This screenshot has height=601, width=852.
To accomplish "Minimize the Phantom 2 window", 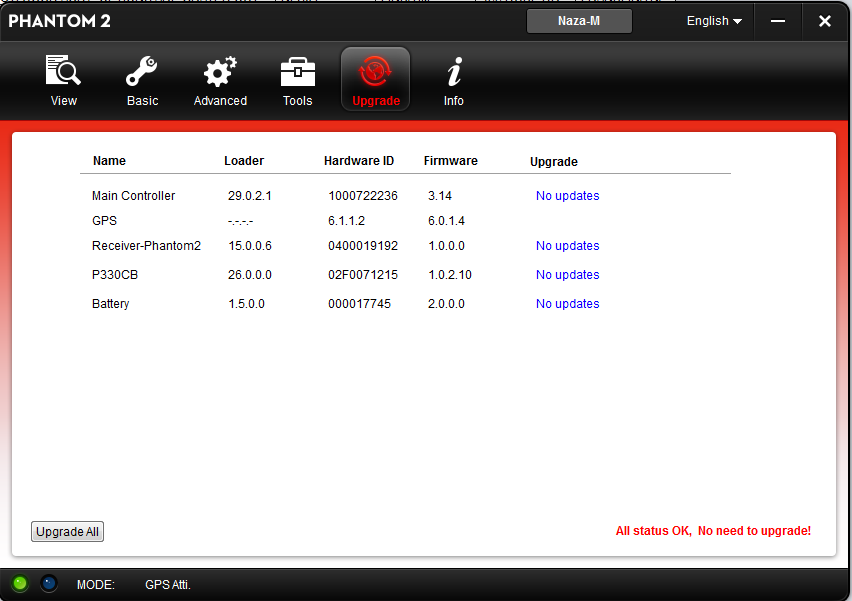I will 778,21.
